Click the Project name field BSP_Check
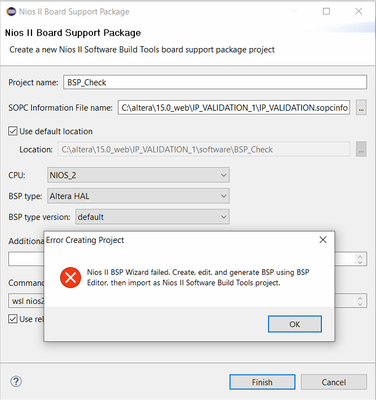The height and width of the screenshot is (400, 376). click(x=215, y=82)
